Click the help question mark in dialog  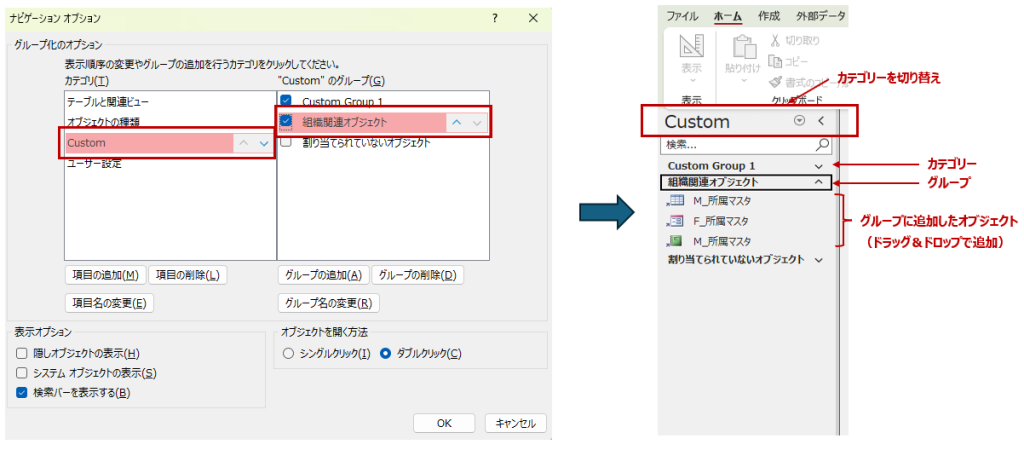(x=495, y=19)
